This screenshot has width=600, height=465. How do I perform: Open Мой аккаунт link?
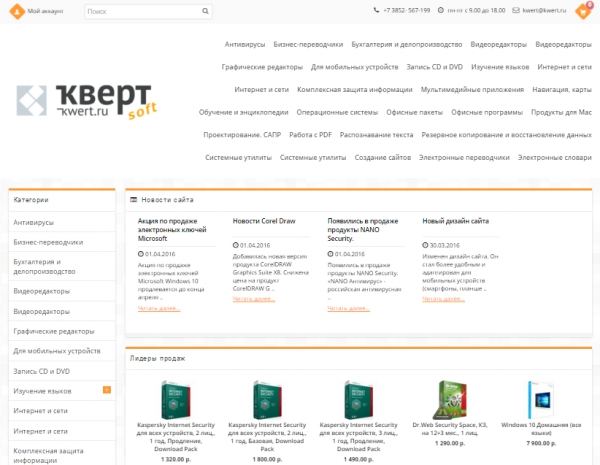click(45, 11)
